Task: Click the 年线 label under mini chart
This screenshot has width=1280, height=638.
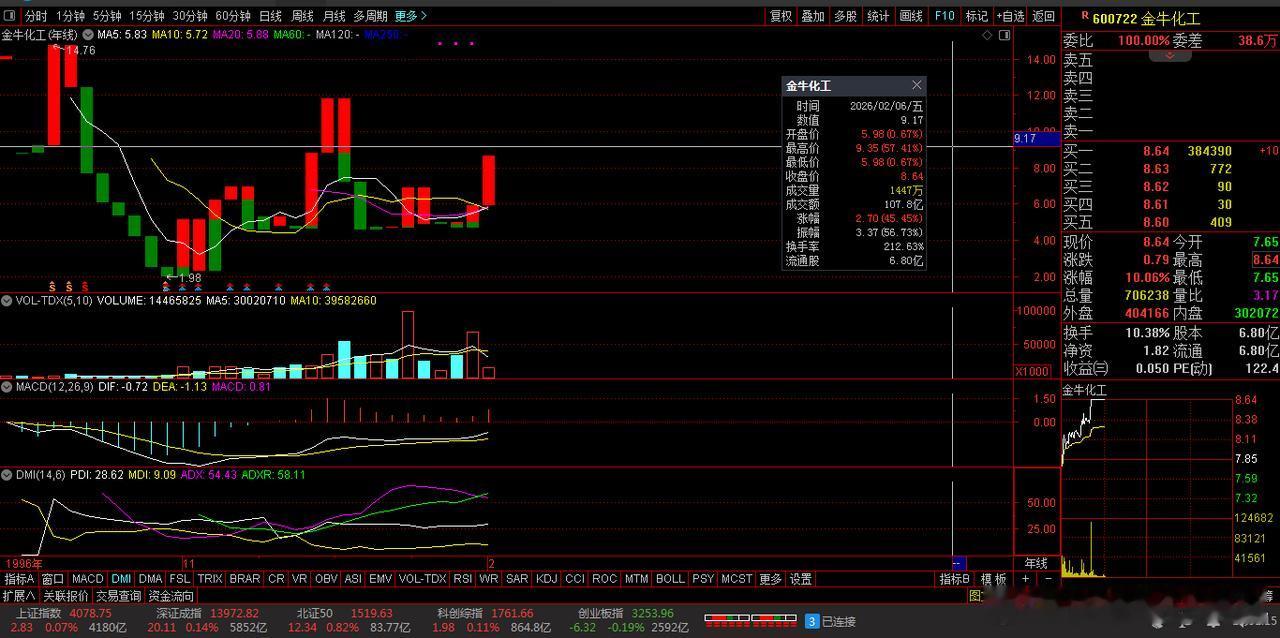Action: pos(1036,563)
